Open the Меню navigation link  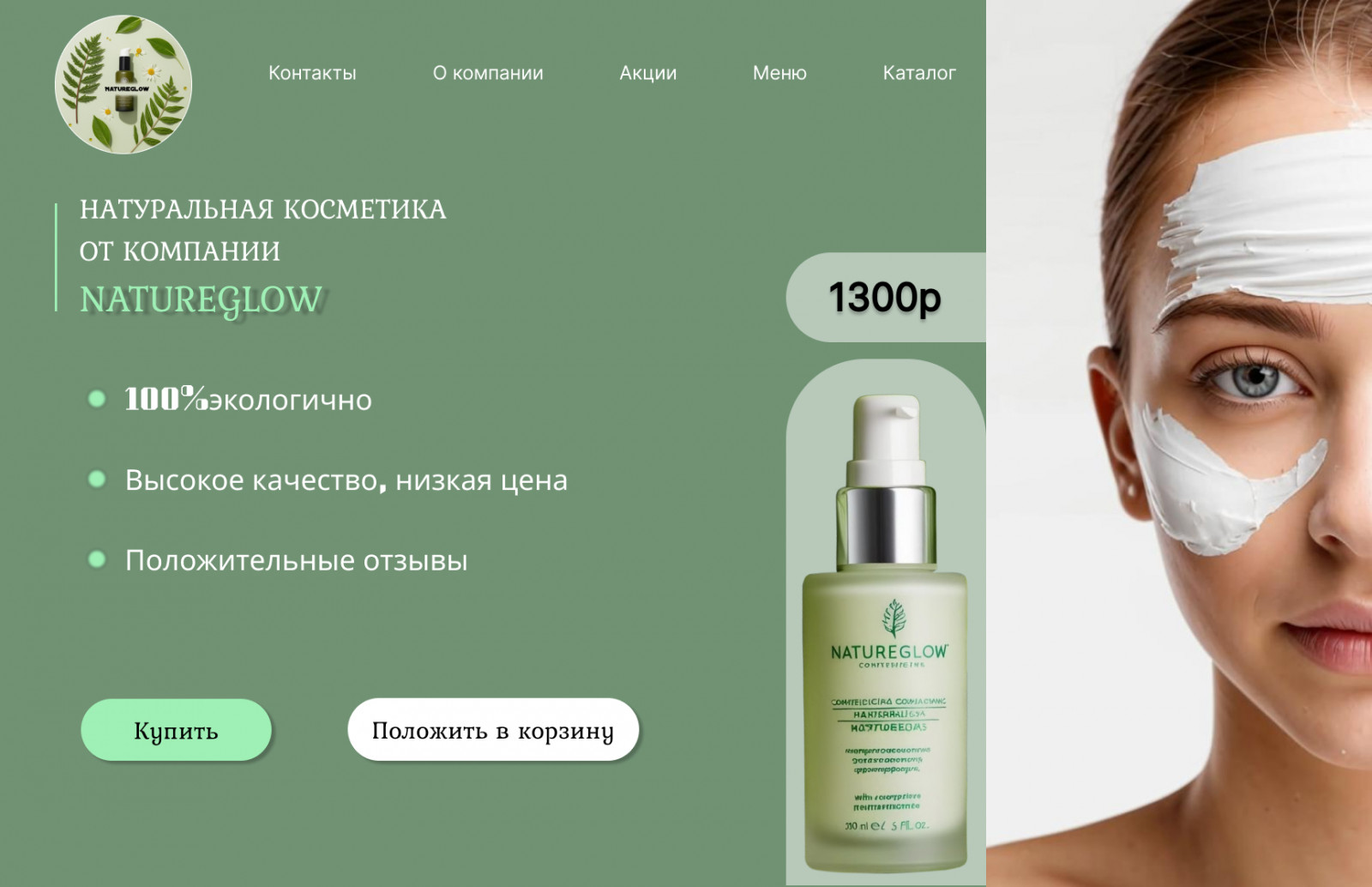pos(779,73)
